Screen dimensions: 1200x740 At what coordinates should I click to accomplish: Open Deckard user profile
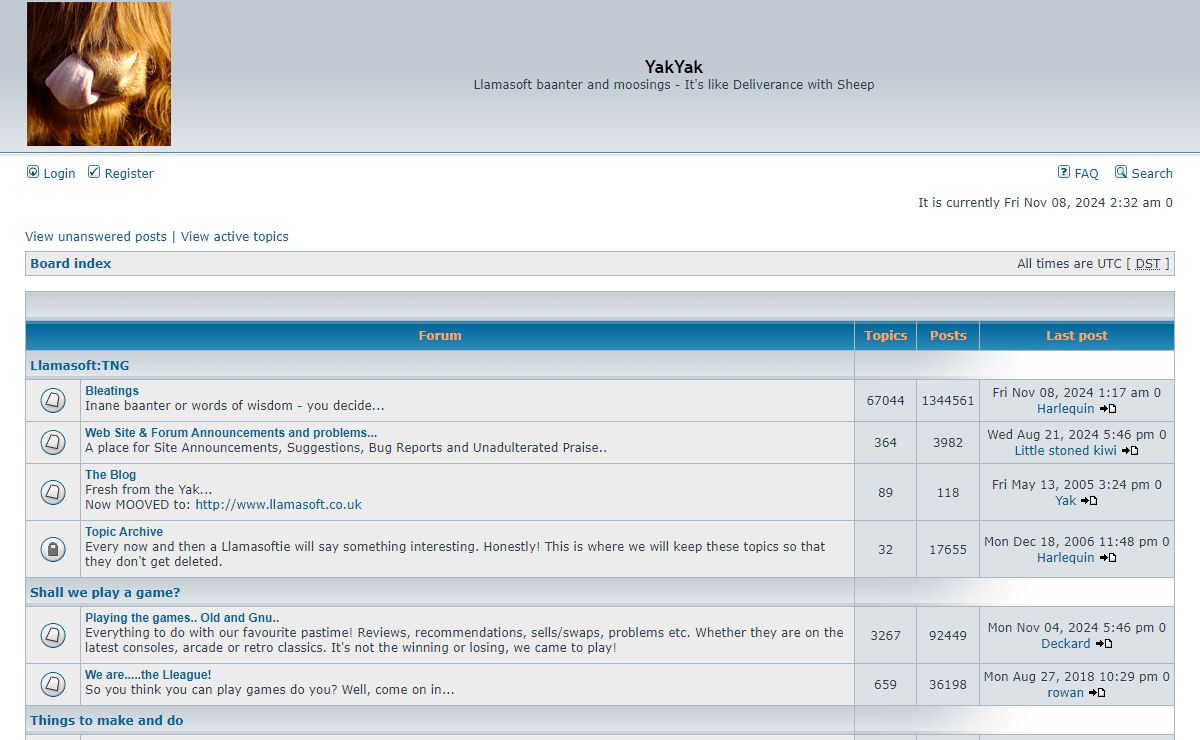tap(1066, 644)
